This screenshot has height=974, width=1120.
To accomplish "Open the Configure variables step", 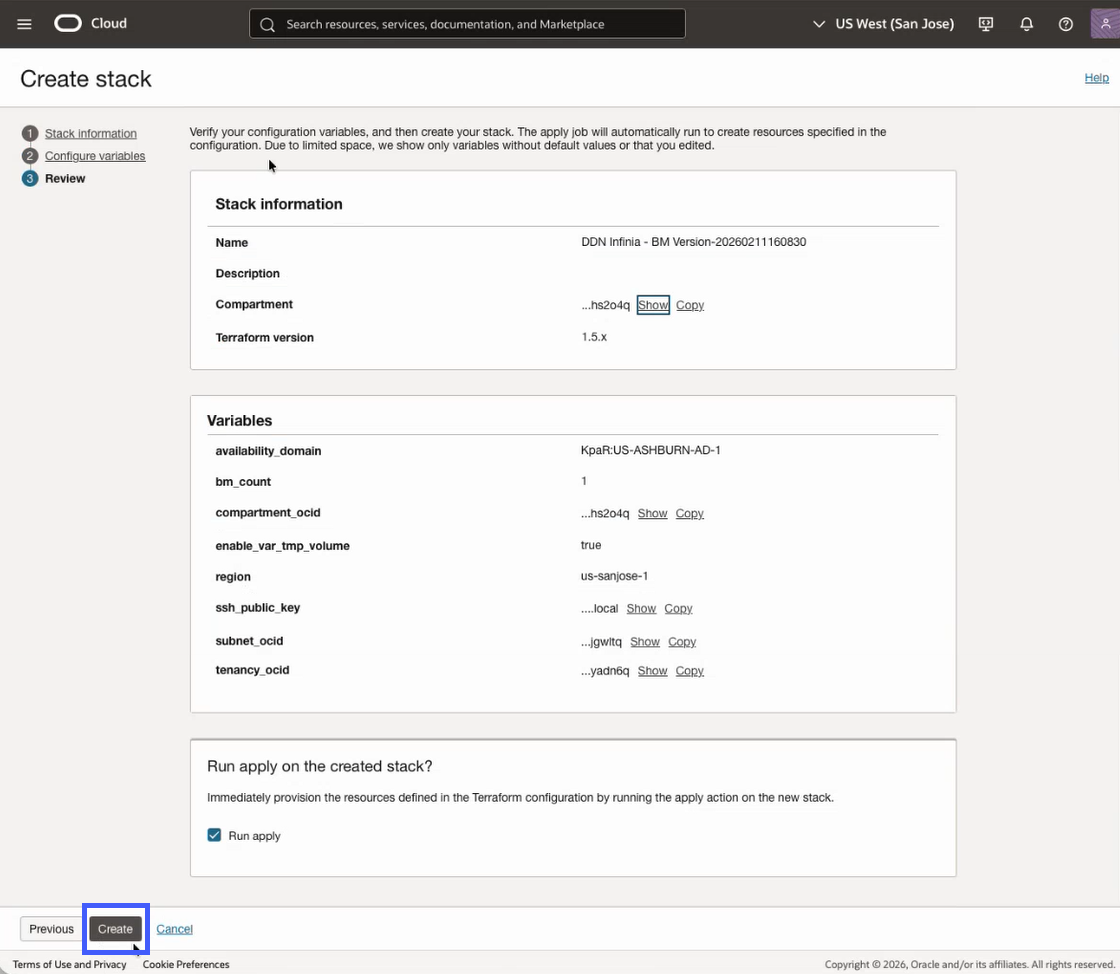I will point(94,155).
